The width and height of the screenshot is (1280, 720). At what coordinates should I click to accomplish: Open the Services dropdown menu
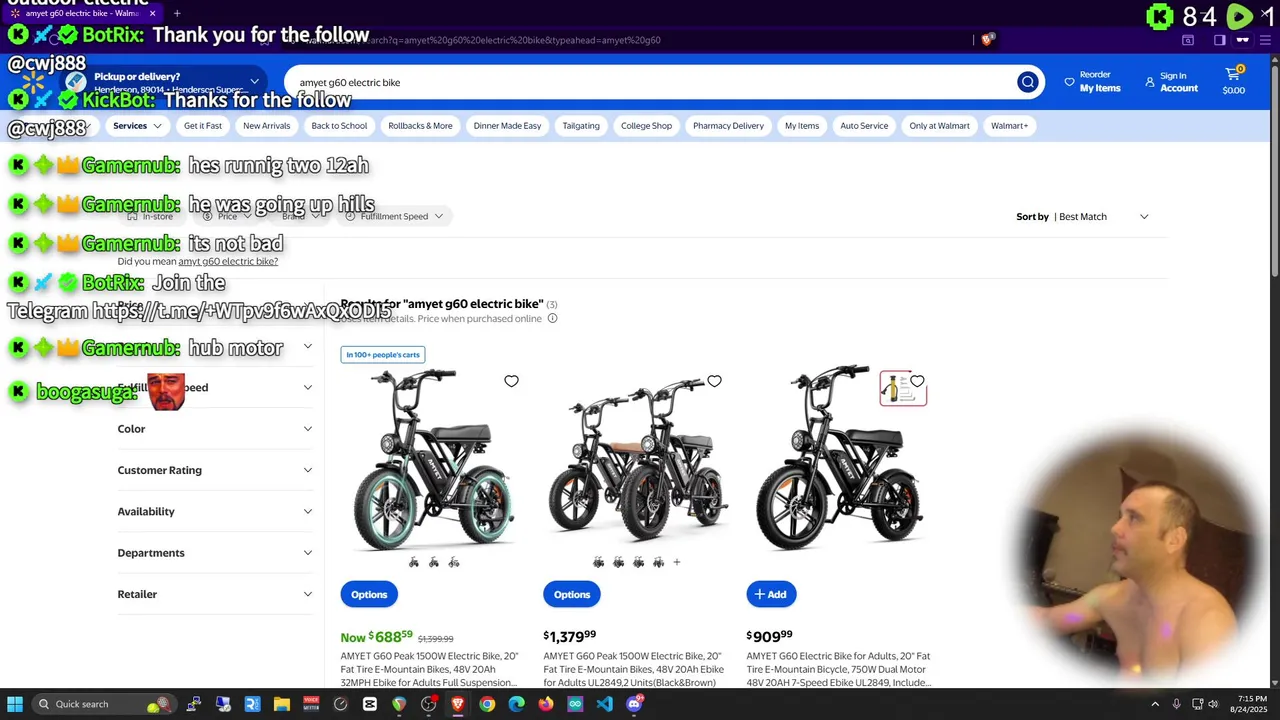click(x=137, y=126)
